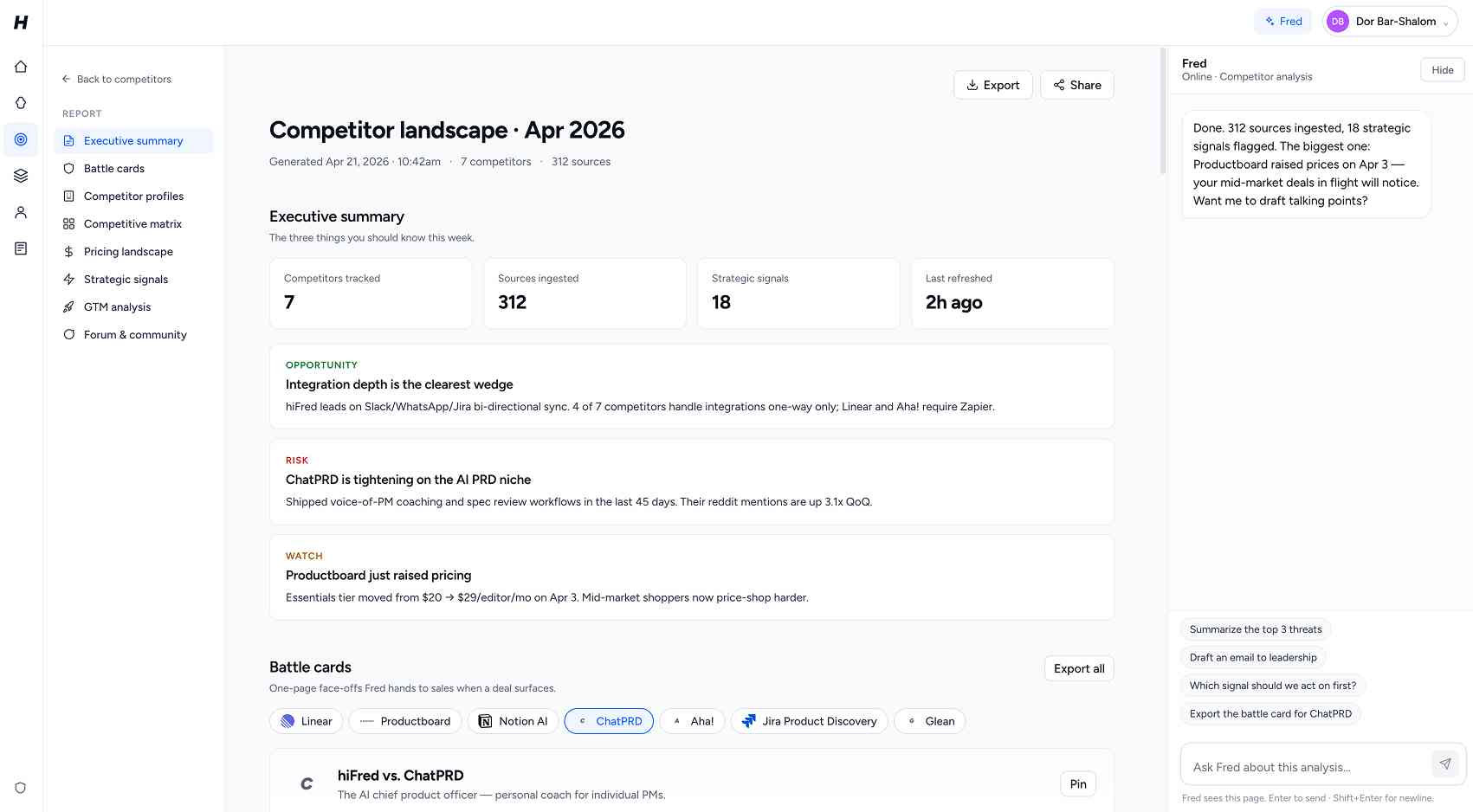
Task: Click the shield icon at rail bottom
Action: pos(21,788)
